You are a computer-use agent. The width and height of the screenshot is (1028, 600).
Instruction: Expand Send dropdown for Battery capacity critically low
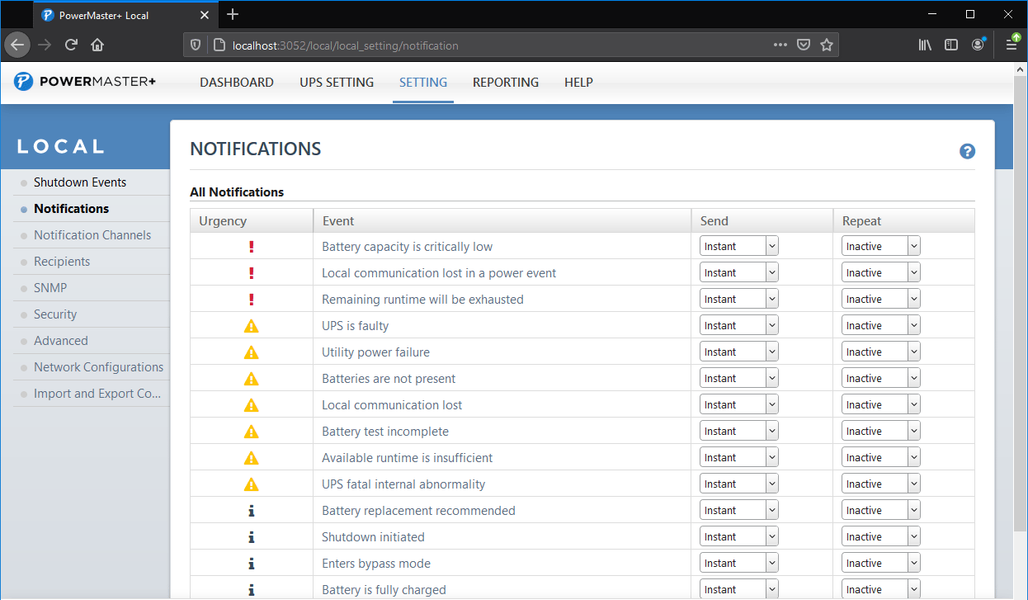click(x=739, y=247)
